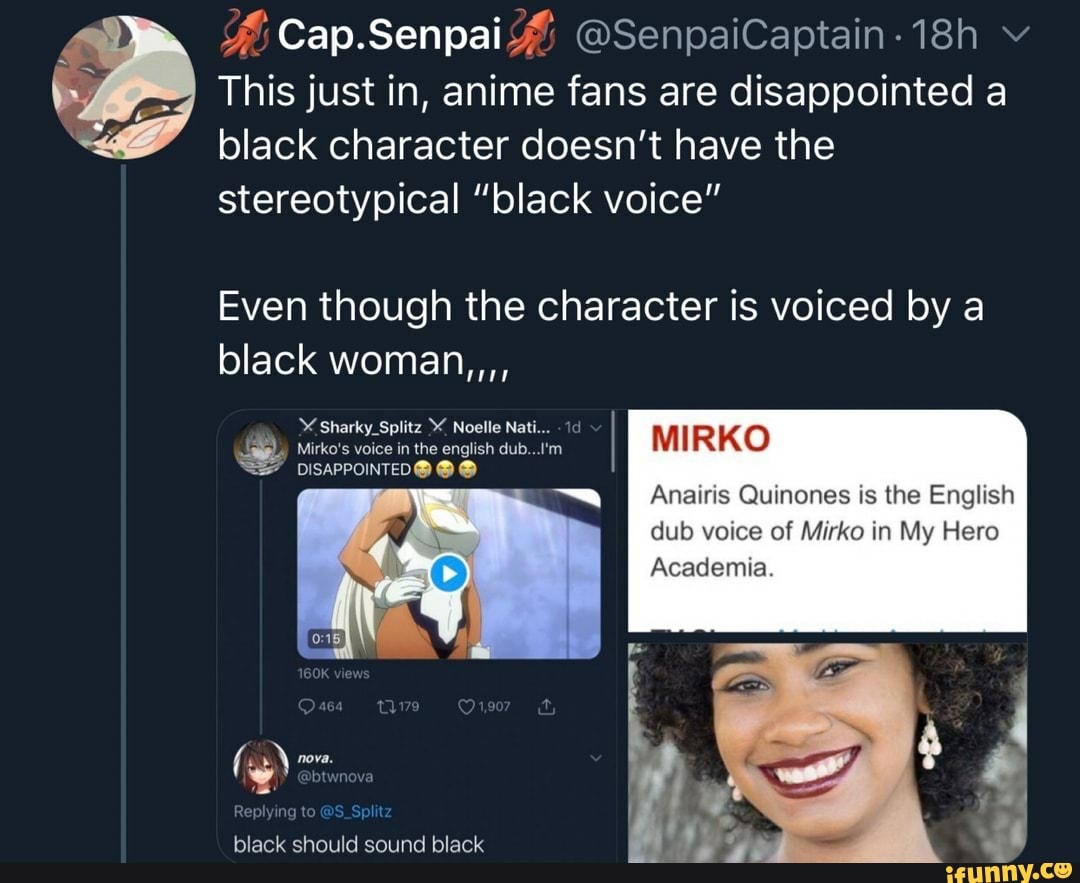This screenshot has width=1080, height=883.
Task: Expand options on Cap.Senpai's tweet
Action: point(1018,33)
